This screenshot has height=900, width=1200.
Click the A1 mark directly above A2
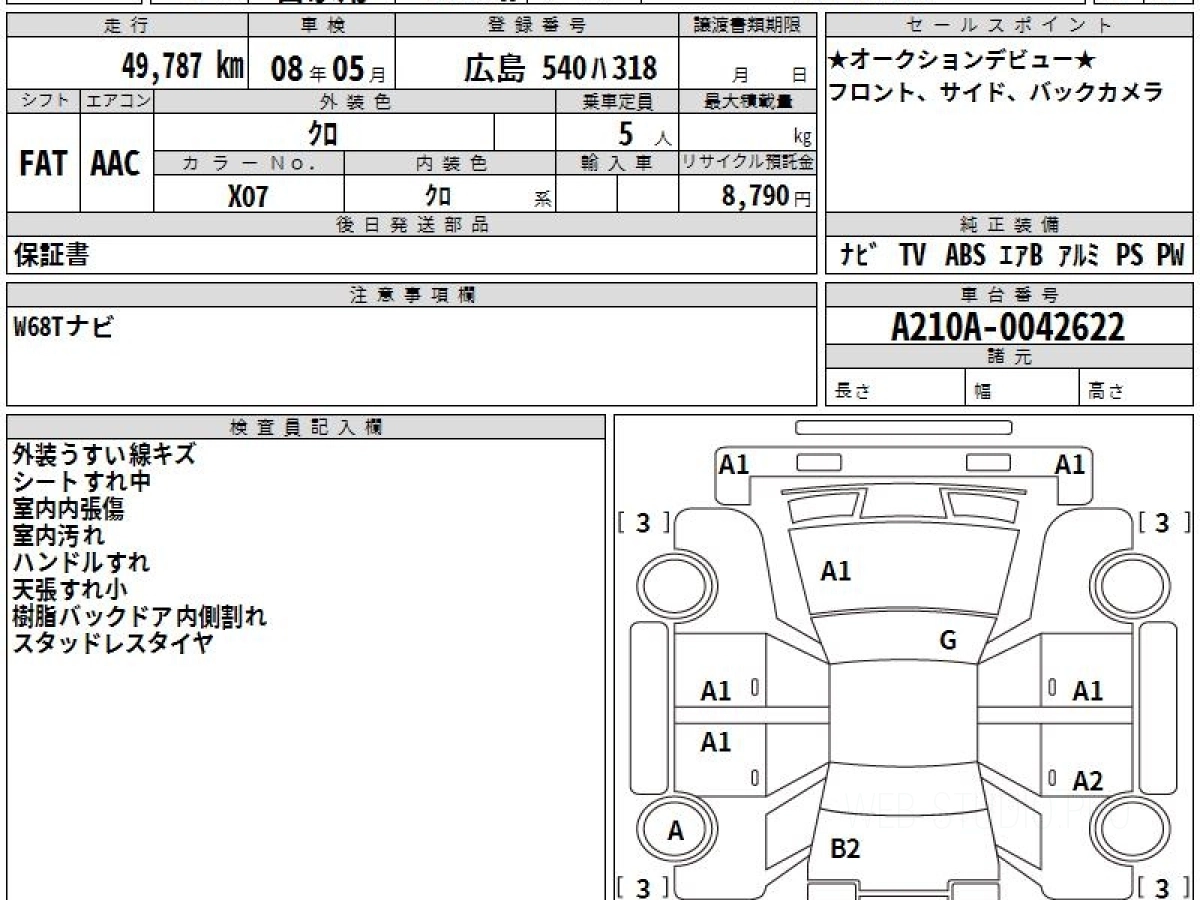(1087, 691)
